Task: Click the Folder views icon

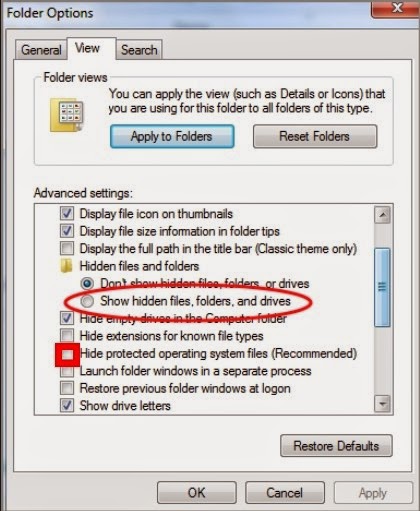Action: (x=67, y=114)
